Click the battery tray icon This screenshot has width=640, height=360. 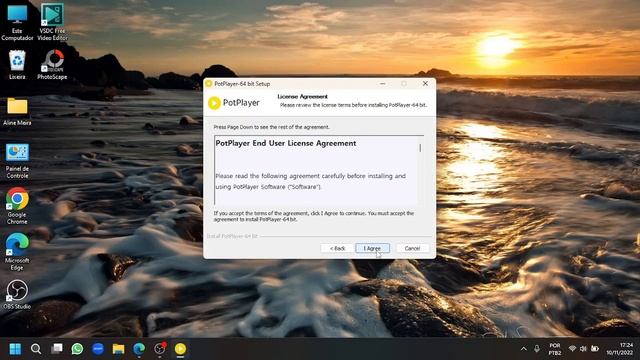tap(595, 349)
